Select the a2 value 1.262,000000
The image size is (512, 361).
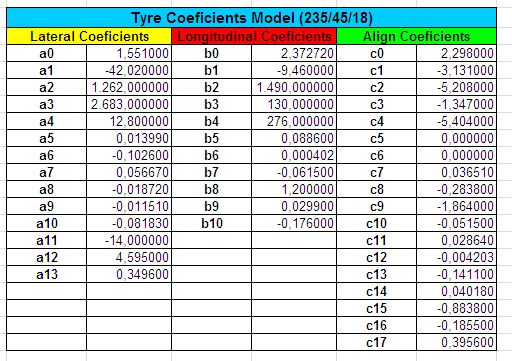(x=129, y=87)
